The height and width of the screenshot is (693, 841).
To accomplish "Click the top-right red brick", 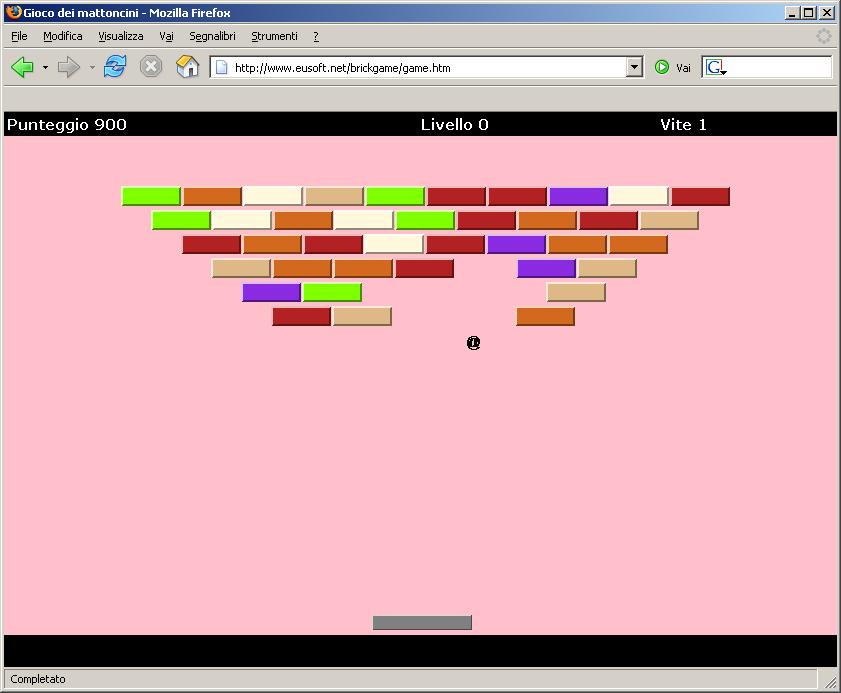I will [x=700, y=196].
